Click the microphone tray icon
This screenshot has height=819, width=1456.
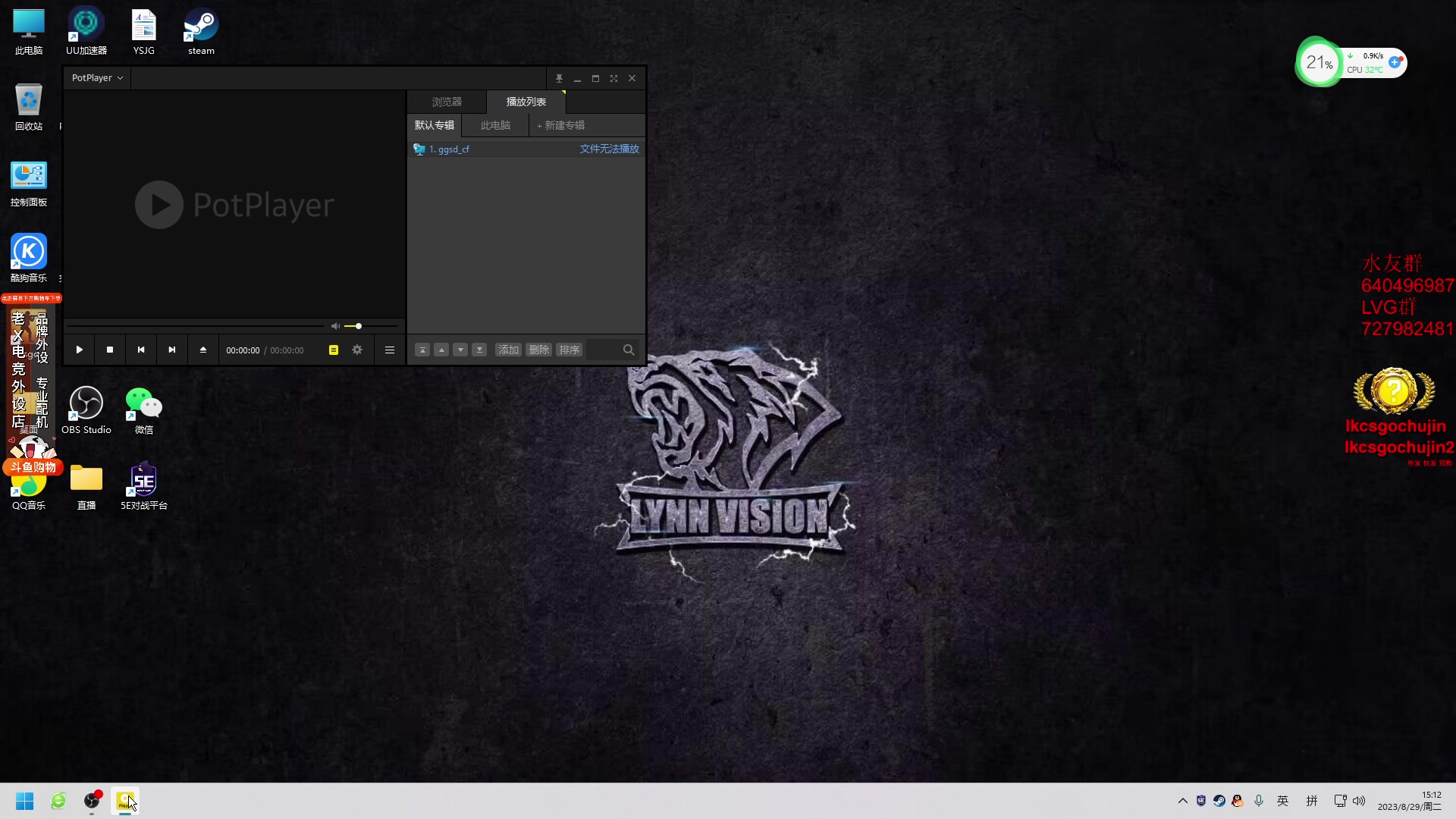(x=1259, y=801)
